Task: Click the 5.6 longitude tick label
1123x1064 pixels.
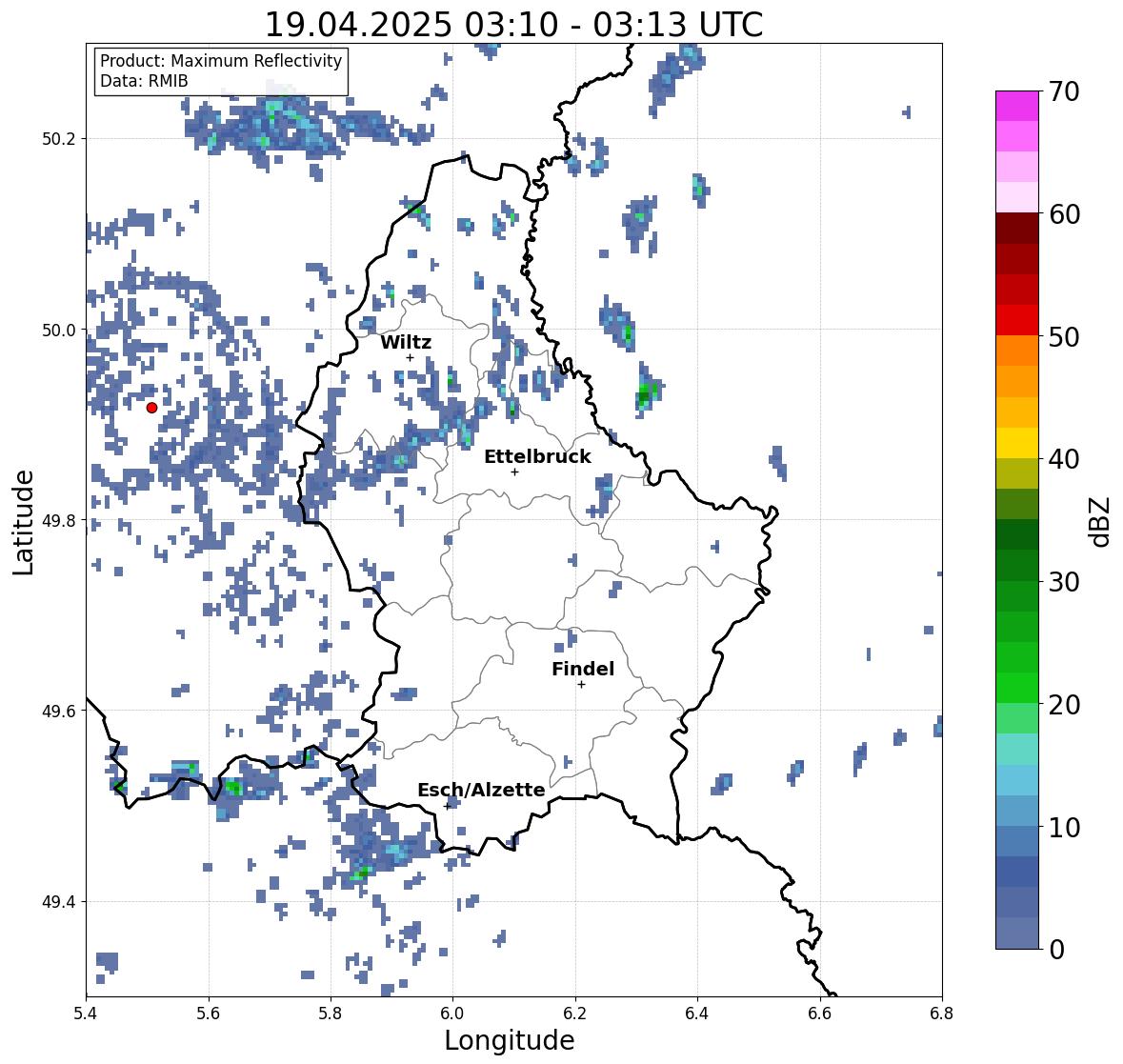Action: tap(209, 1014)
